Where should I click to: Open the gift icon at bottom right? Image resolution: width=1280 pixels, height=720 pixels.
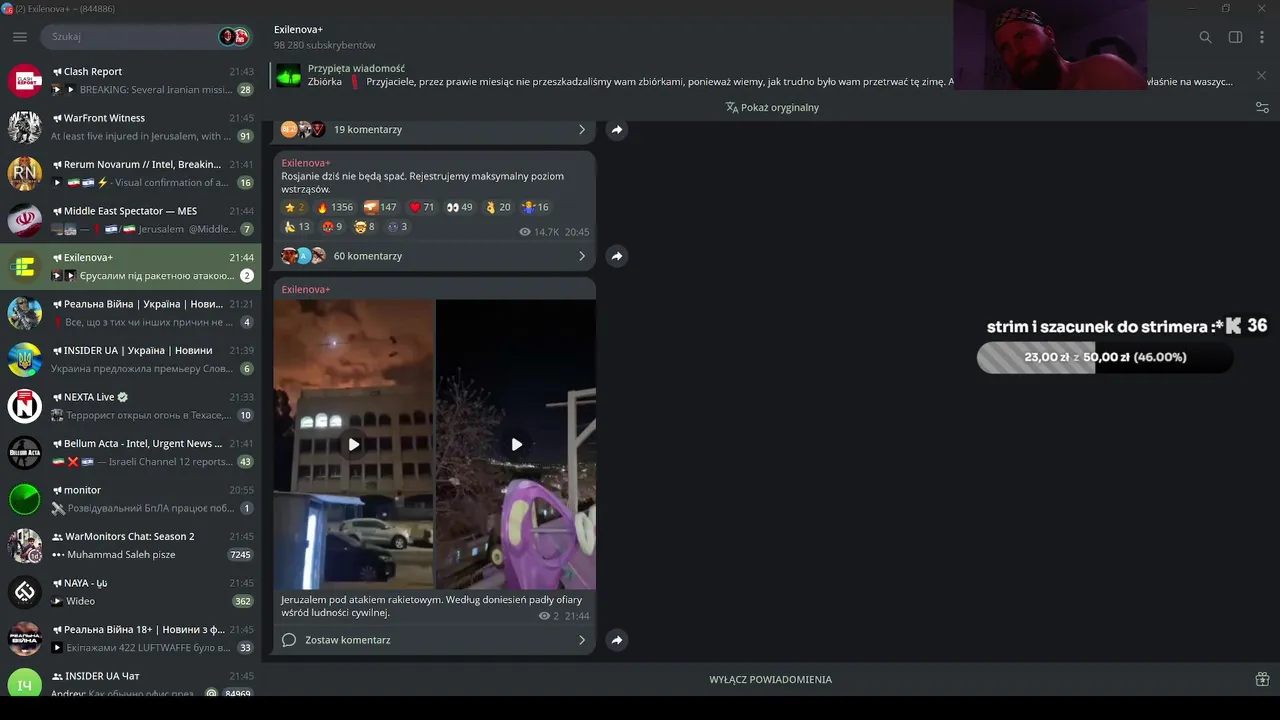point(1262,680)
